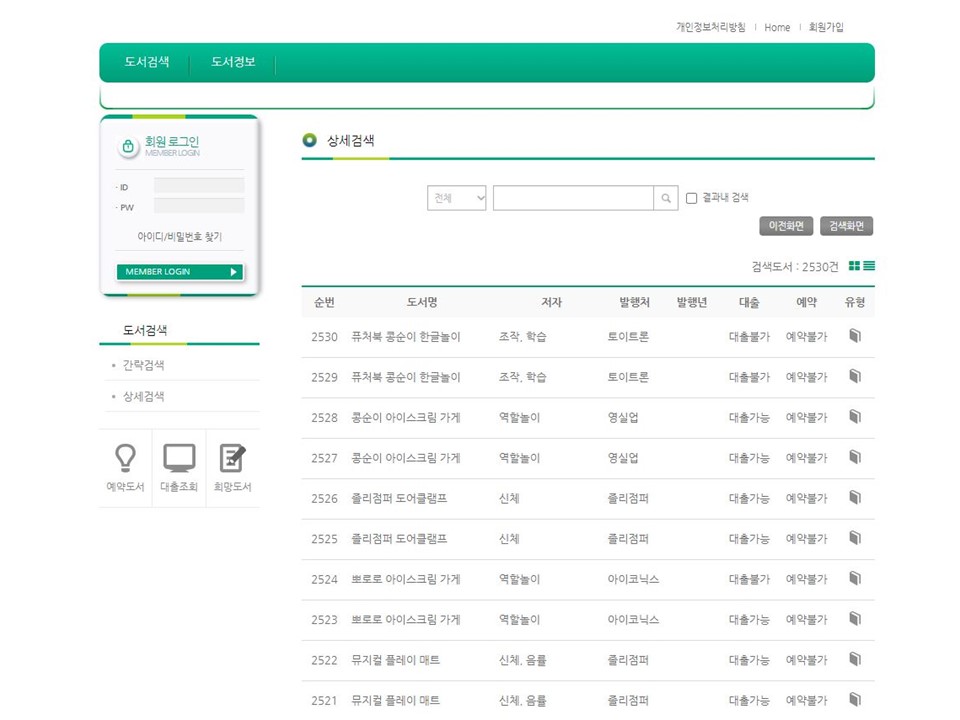Enable the 결과내 검색 checkbox
The image size is (960, 720).
point(691,198)
